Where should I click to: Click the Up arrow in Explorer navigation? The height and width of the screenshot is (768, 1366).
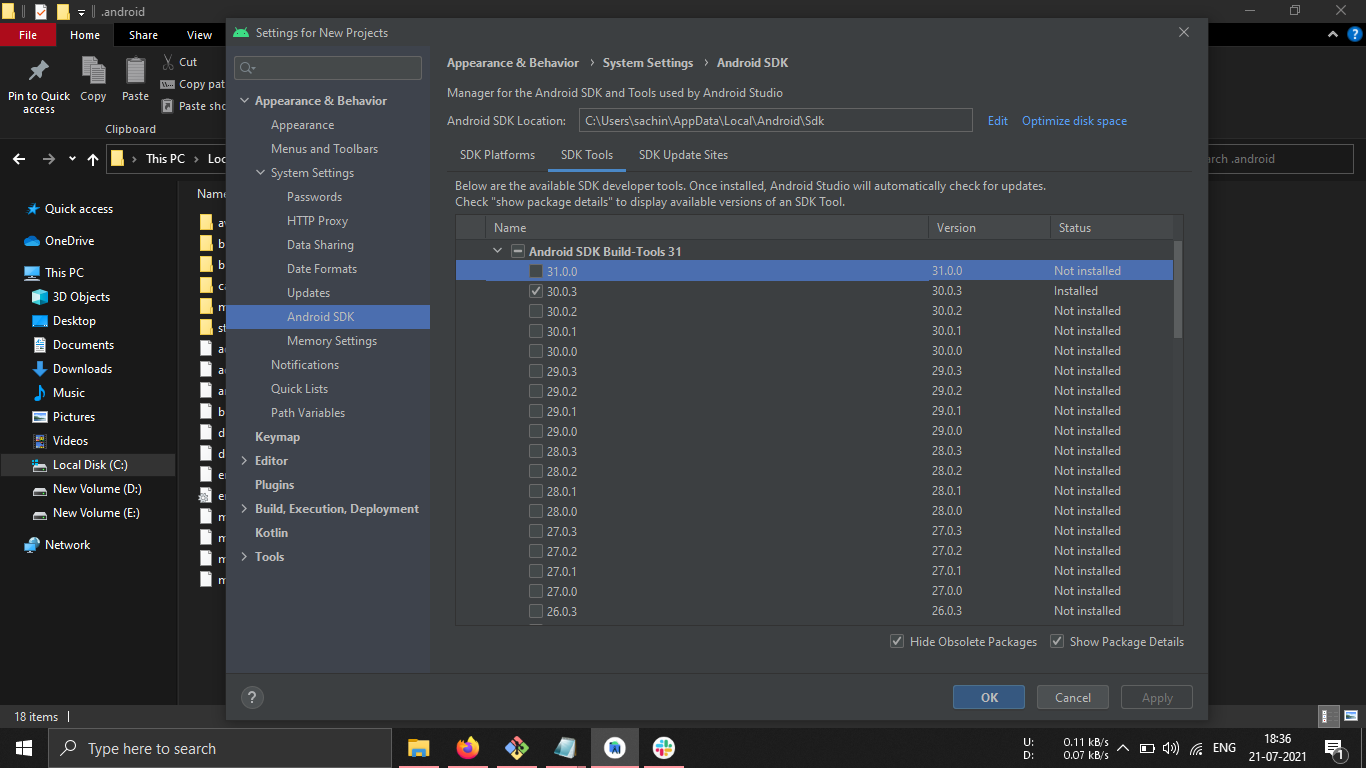pos(93,159)
